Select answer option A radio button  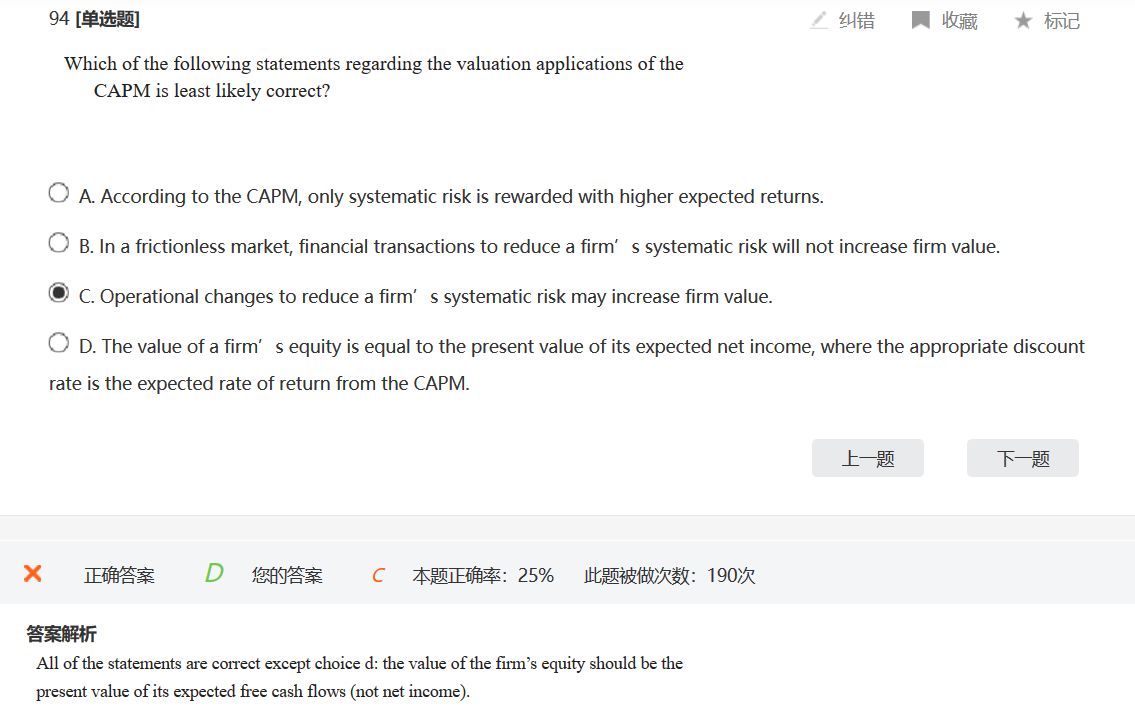pyautogui.click(x=59, y=193)
